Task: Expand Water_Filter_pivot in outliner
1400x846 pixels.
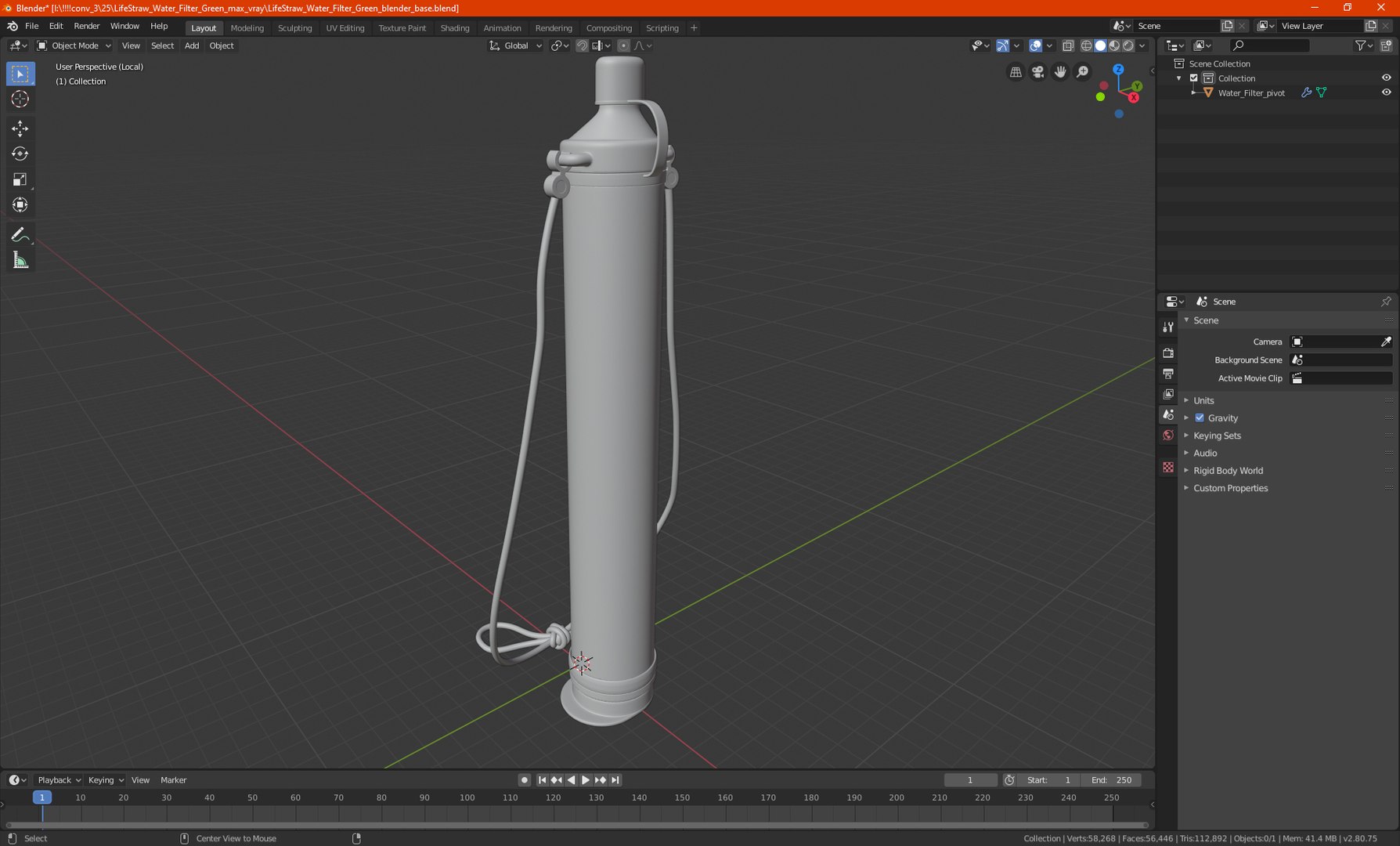Action: click(1193, 92)
